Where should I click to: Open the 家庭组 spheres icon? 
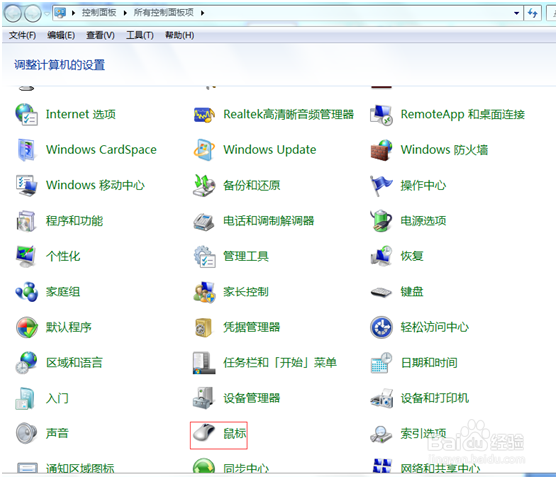(x=26, y=292)
